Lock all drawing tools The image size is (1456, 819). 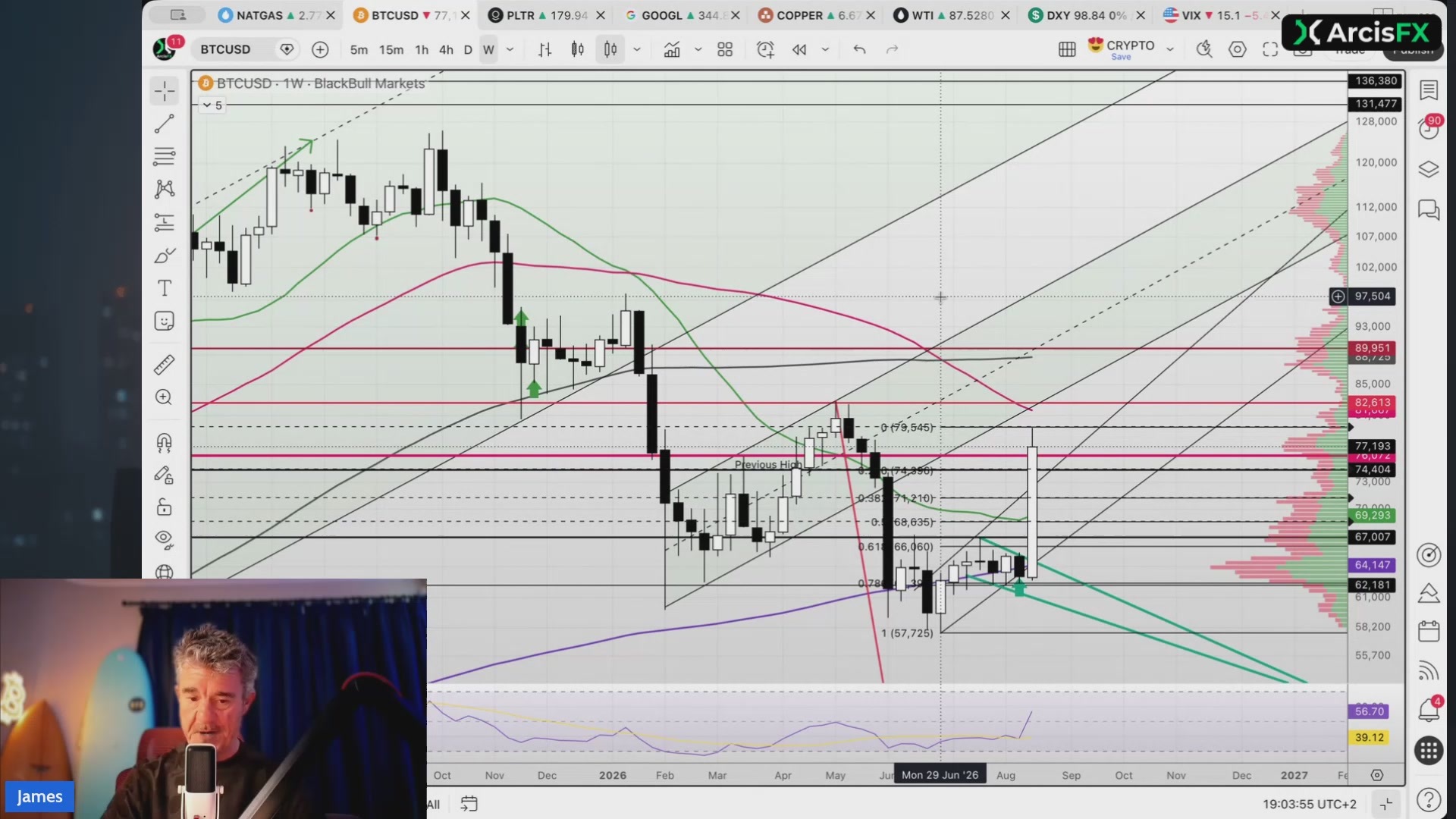coord(165,507)
